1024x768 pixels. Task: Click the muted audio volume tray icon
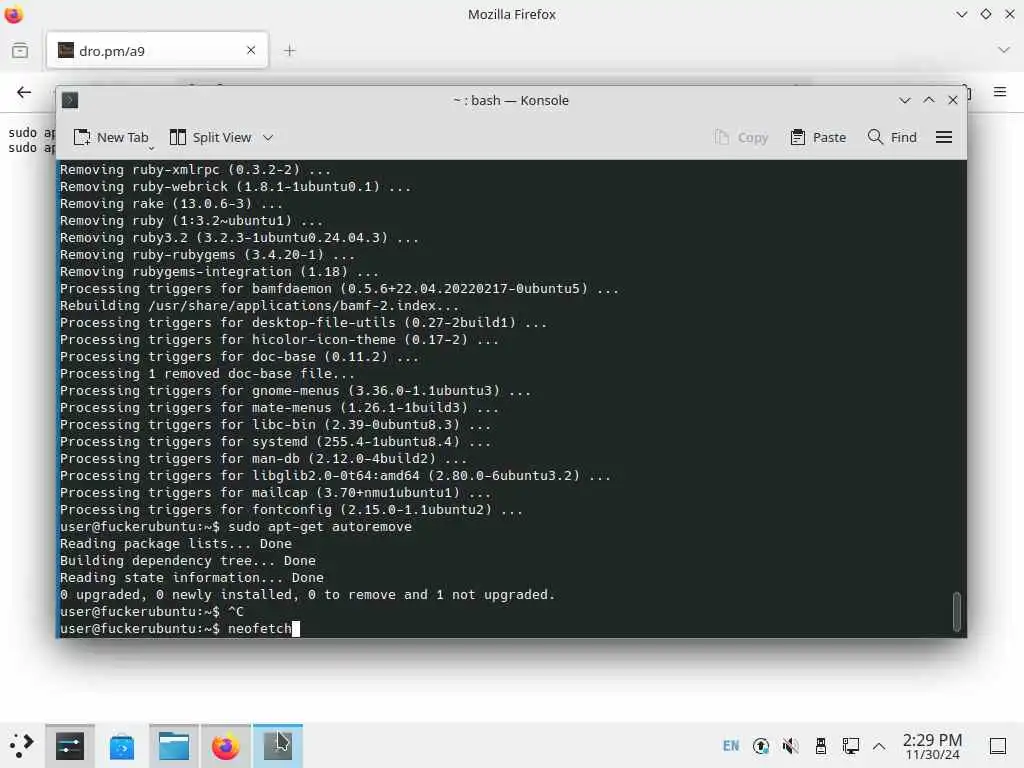(x=791, y=746)
